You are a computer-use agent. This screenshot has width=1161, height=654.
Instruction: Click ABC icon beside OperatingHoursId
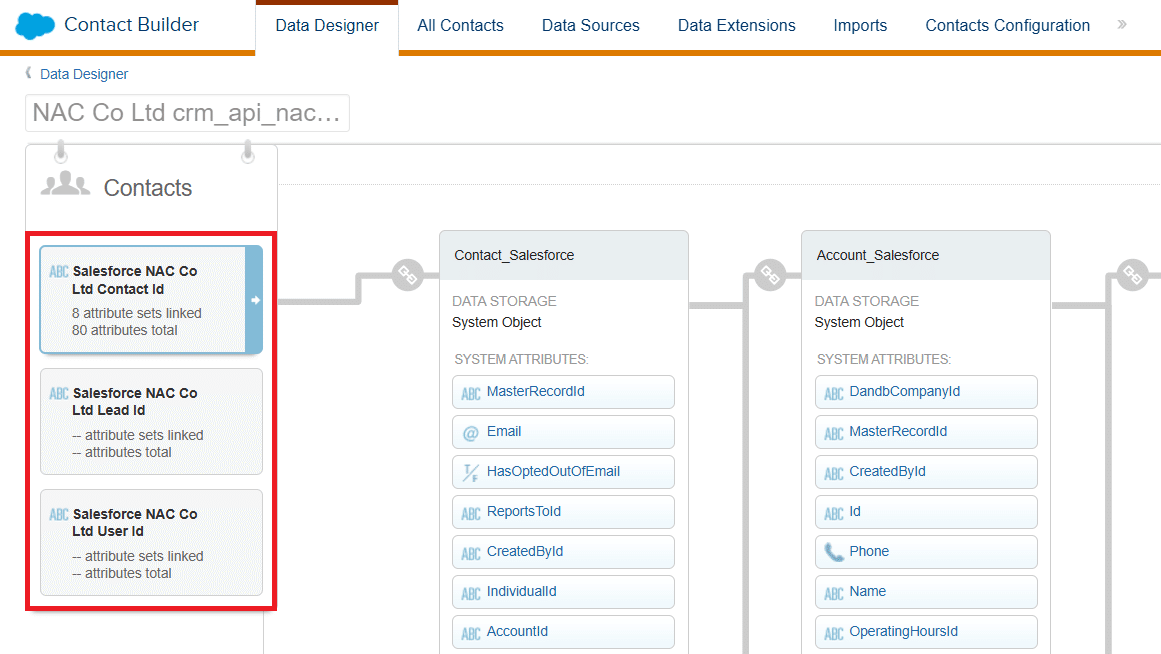[834, 633]
